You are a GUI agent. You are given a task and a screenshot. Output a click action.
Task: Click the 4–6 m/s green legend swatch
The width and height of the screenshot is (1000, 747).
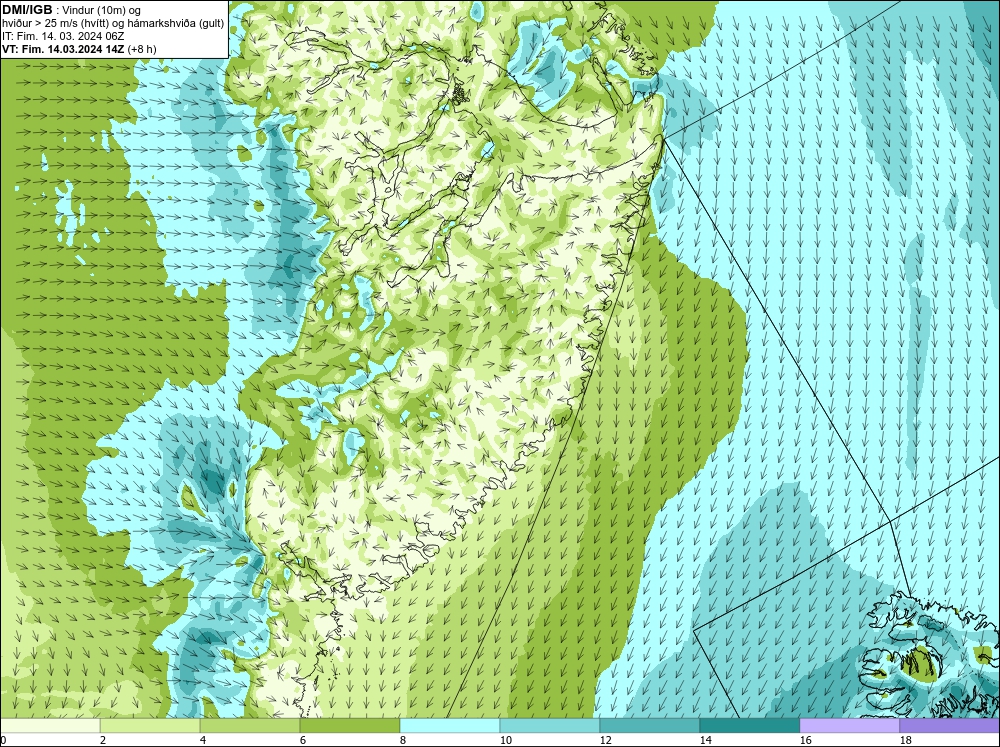click(x=250, y=726)
